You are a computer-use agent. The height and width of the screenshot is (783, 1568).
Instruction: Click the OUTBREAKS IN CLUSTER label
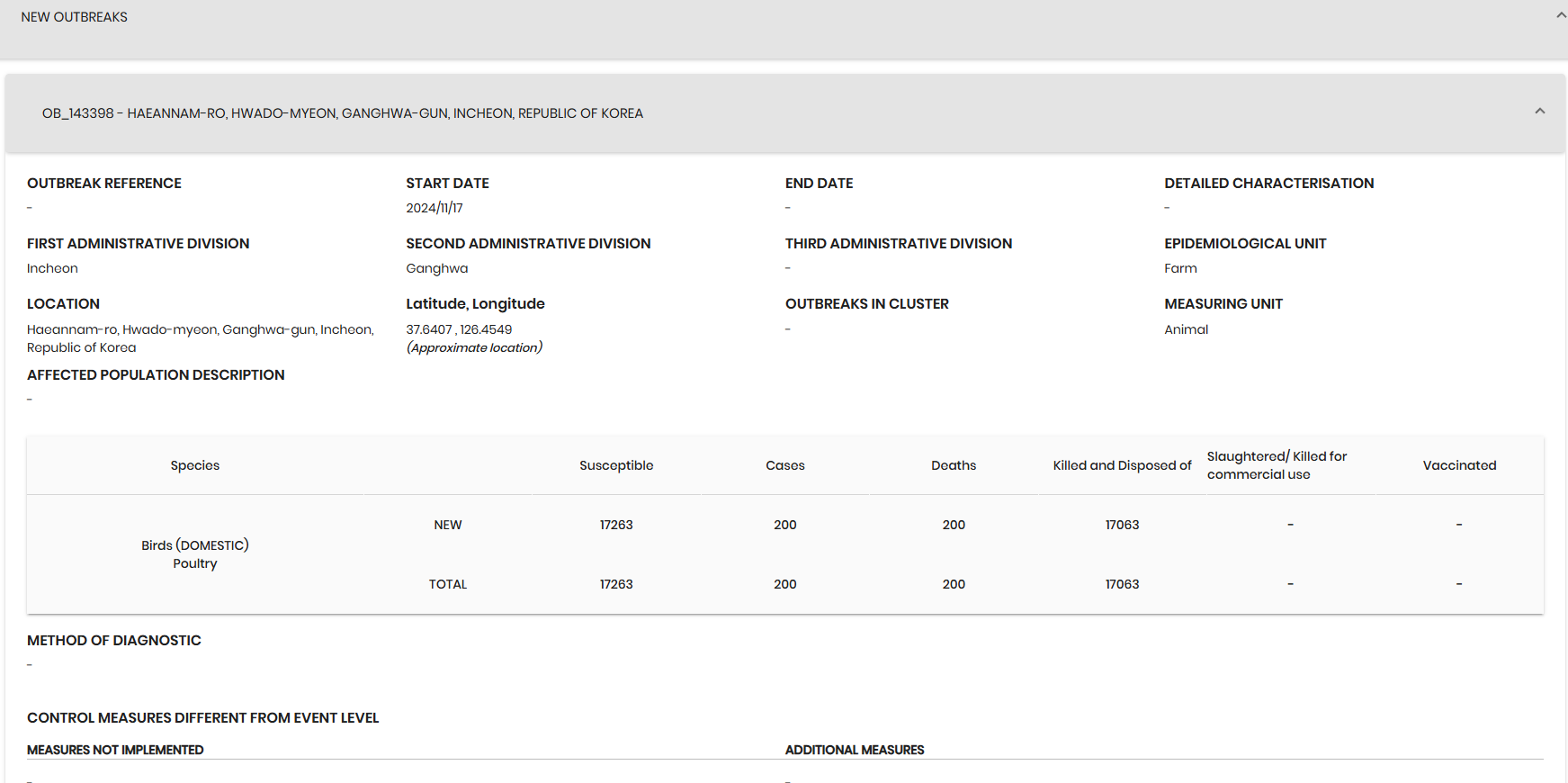pyautogui.click(x=866, y=304)
